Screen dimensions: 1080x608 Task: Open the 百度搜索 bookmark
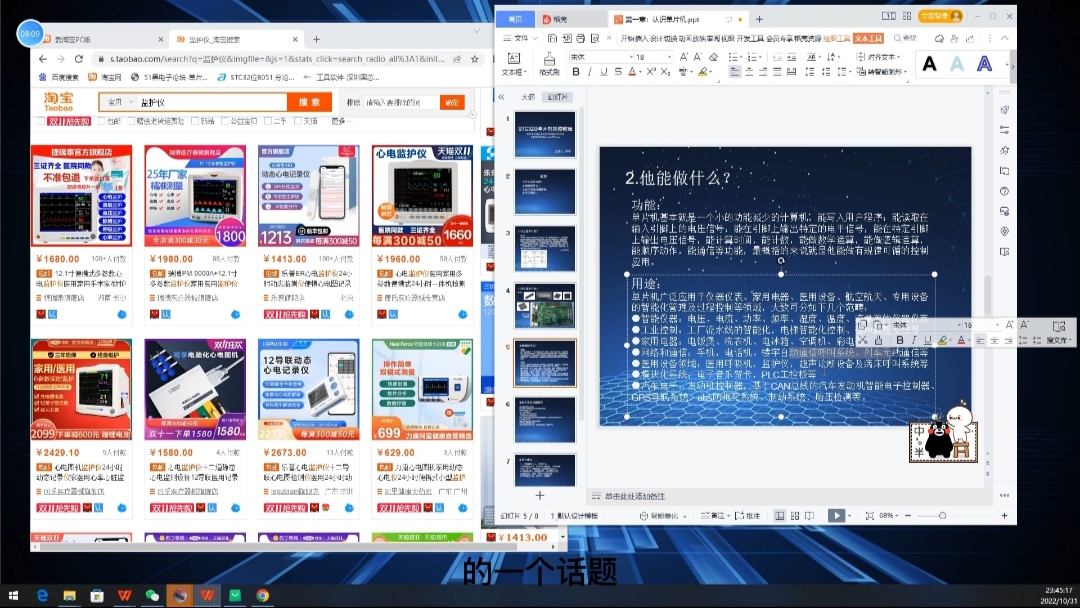[x=59, y=77]
